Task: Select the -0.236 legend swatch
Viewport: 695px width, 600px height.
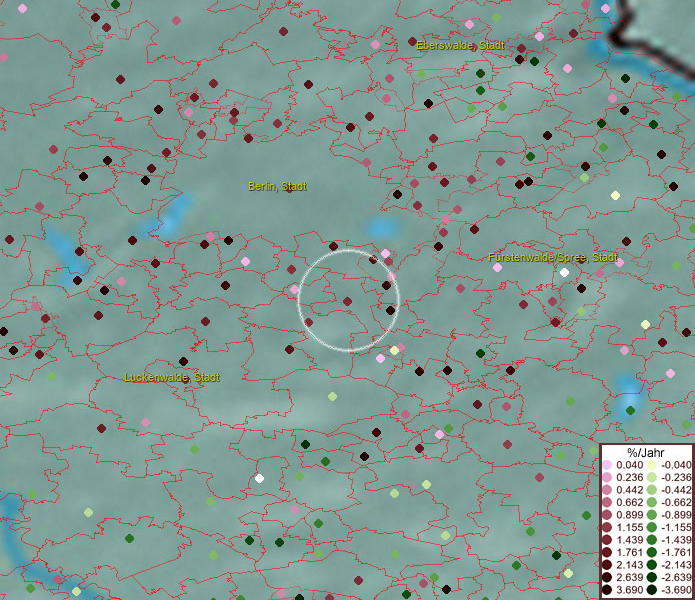Action: pos(652,477)
